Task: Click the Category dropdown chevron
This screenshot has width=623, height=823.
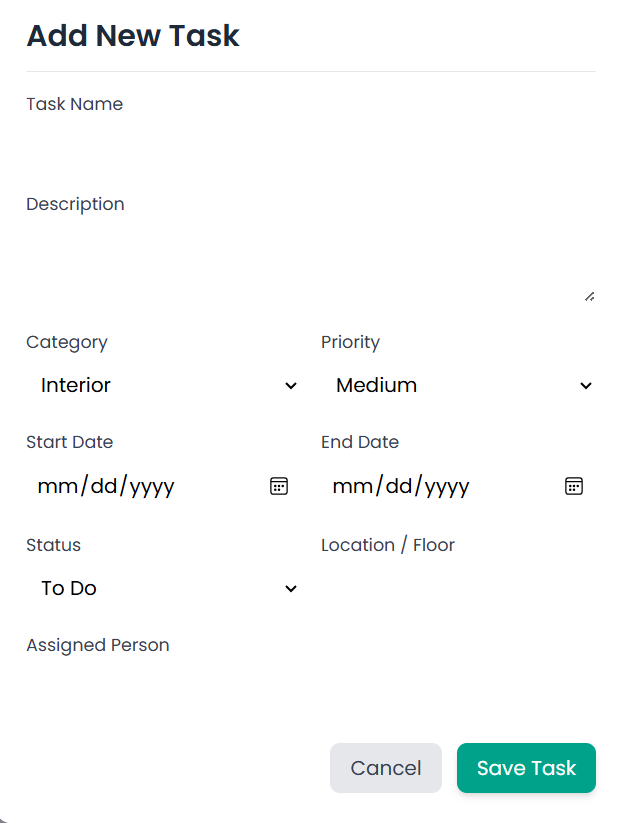Action: [291, 385]
